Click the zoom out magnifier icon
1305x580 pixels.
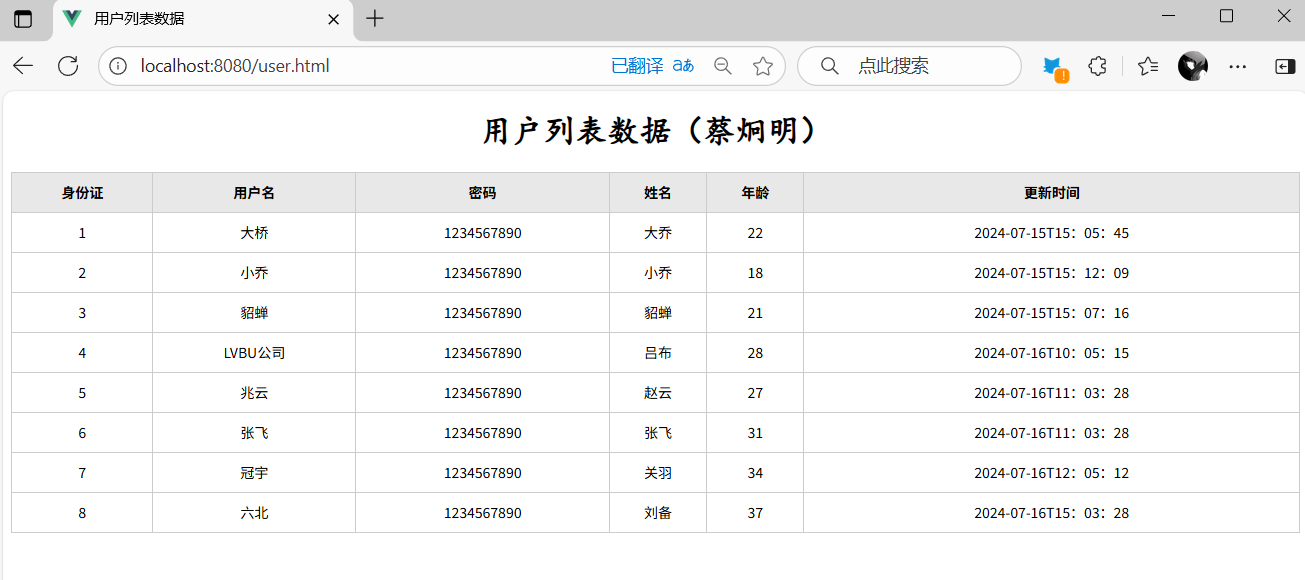[723, 66]
